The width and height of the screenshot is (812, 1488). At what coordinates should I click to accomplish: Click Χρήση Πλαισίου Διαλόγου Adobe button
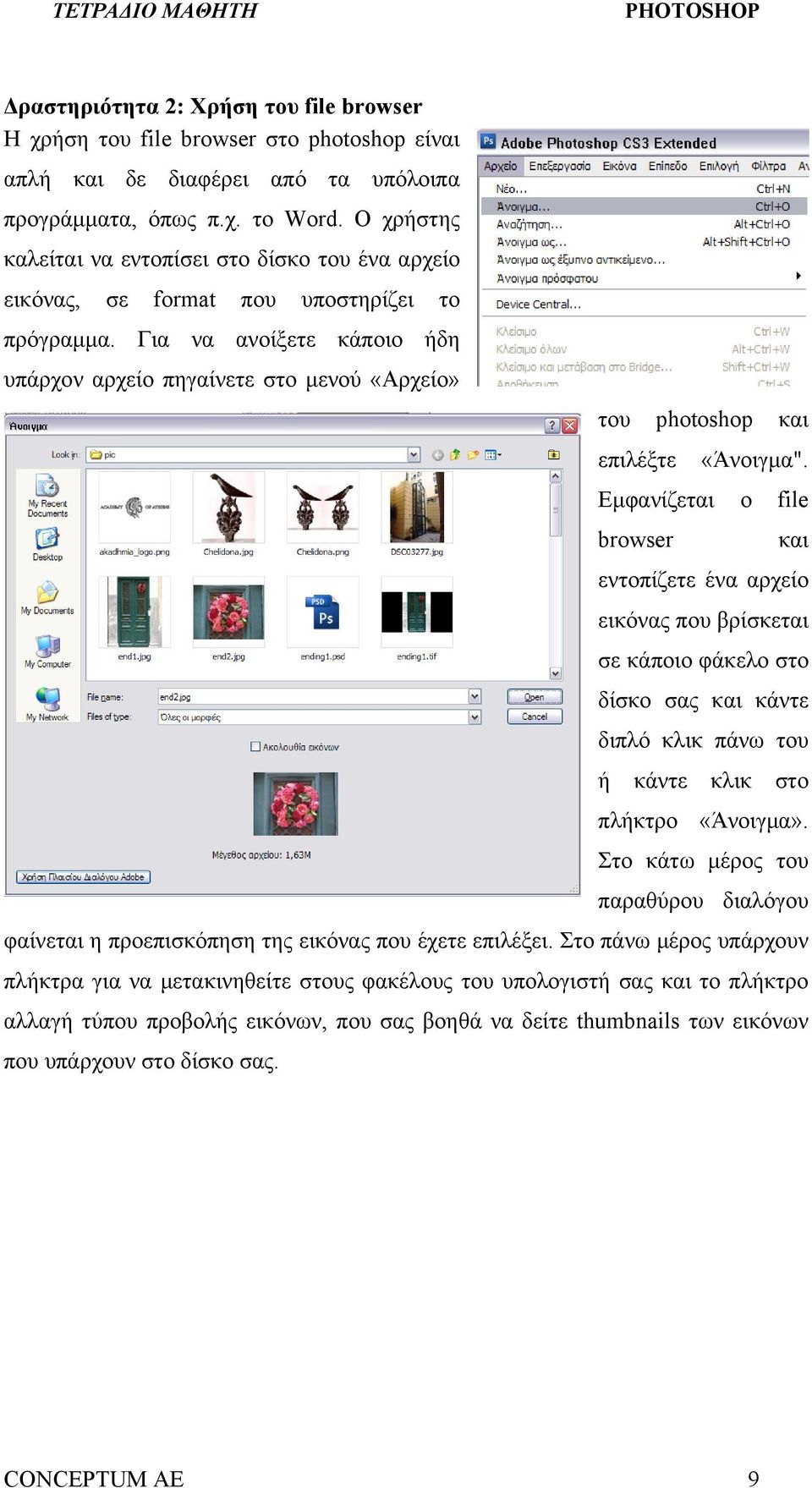pos(83,877)
